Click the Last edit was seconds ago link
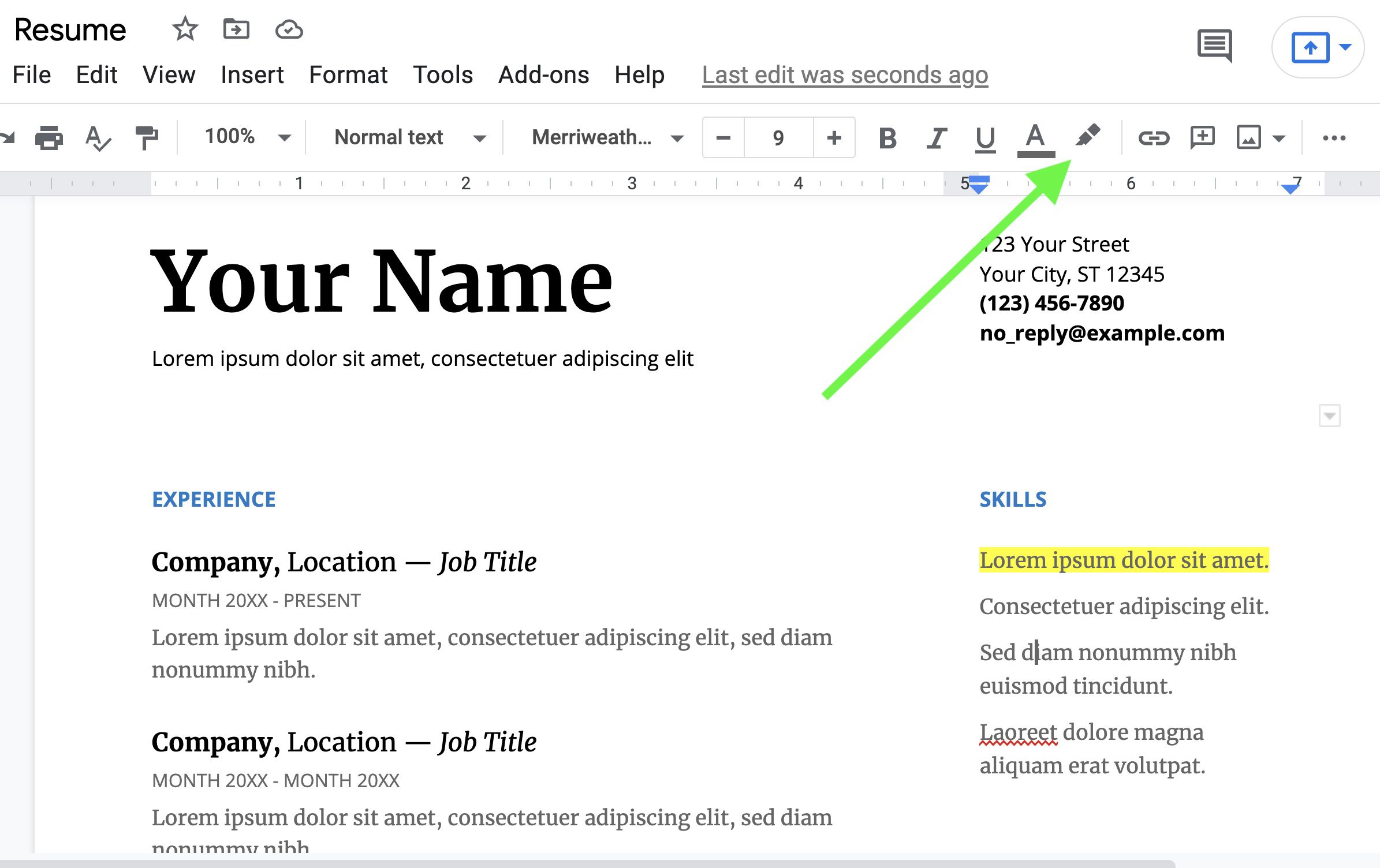 [x=845, y=75]
